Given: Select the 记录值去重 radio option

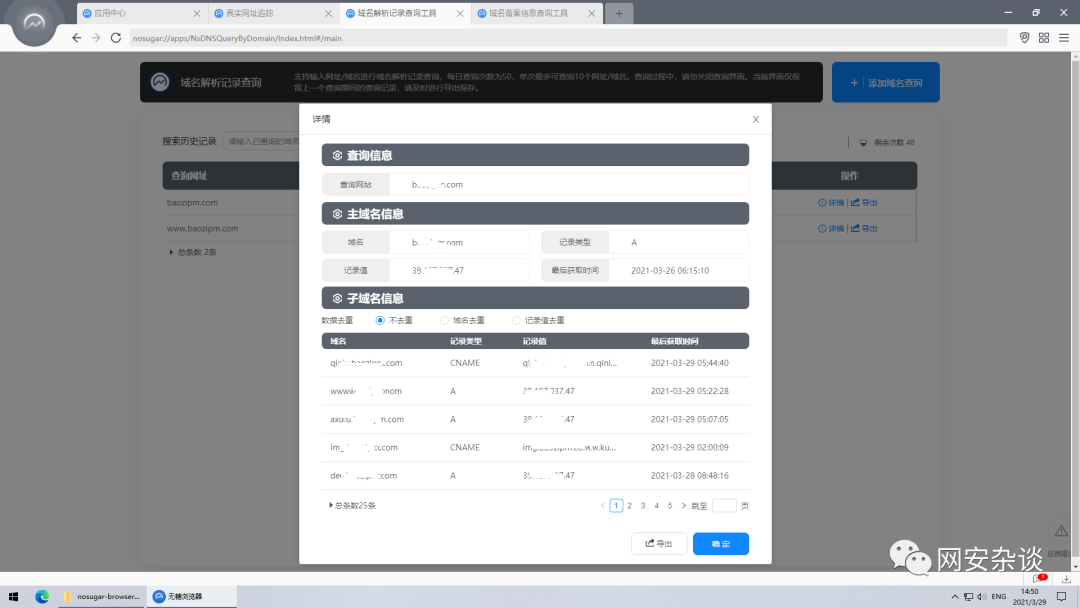Looking at the screenshot, I should [516, 320].
